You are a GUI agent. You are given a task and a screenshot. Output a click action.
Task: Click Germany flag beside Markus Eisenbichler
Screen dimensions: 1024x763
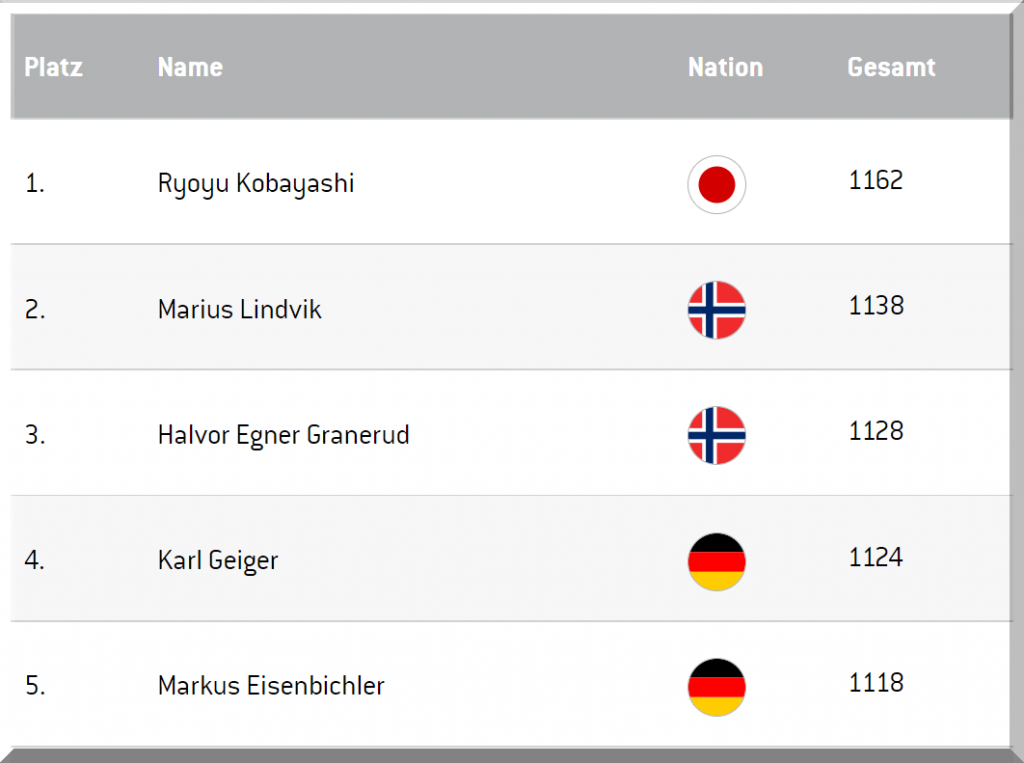click(716, 687)
